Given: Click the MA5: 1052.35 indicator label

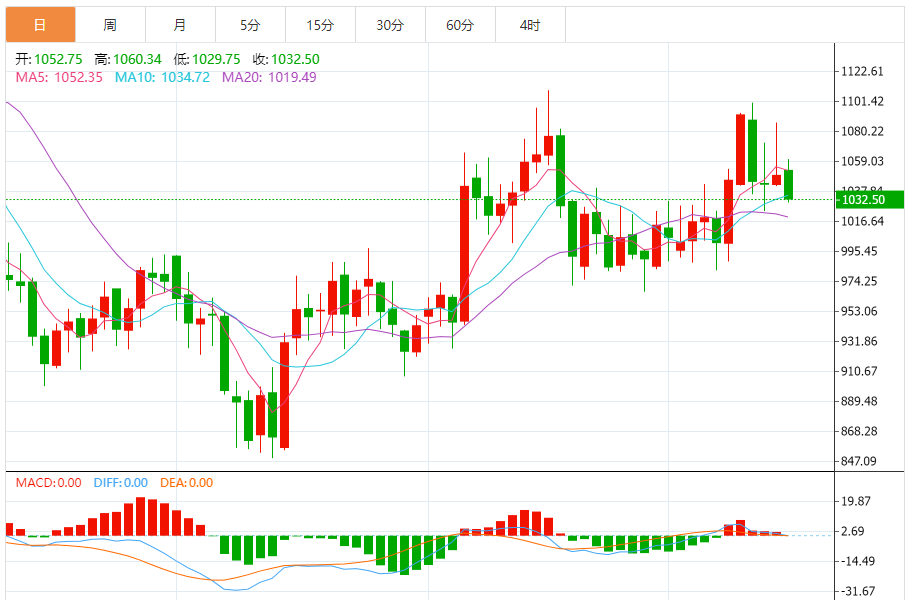Looking at the screenshot, I should [59, 77].
